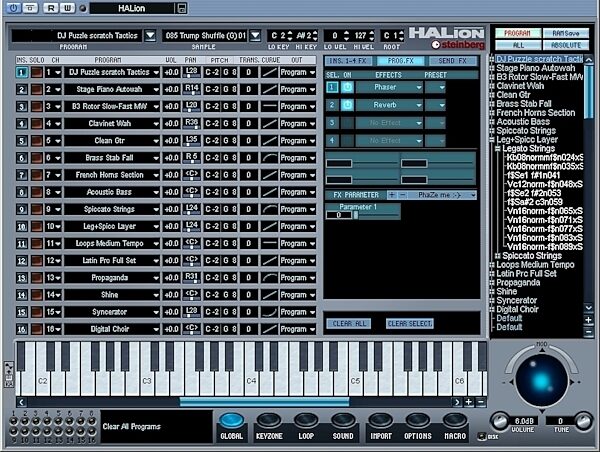The width and height of the screenshot is (600, 452).
Task: Open the preset save disk icon
Action: (x=182, y=8)
